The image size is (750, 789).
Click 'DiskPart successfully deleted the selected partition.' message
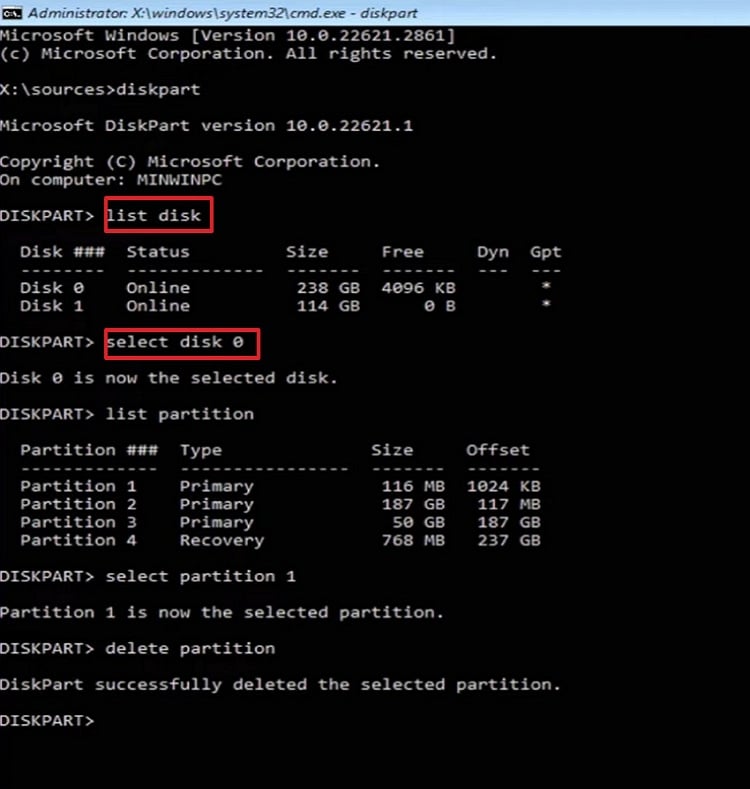click(x=280, y=684)
